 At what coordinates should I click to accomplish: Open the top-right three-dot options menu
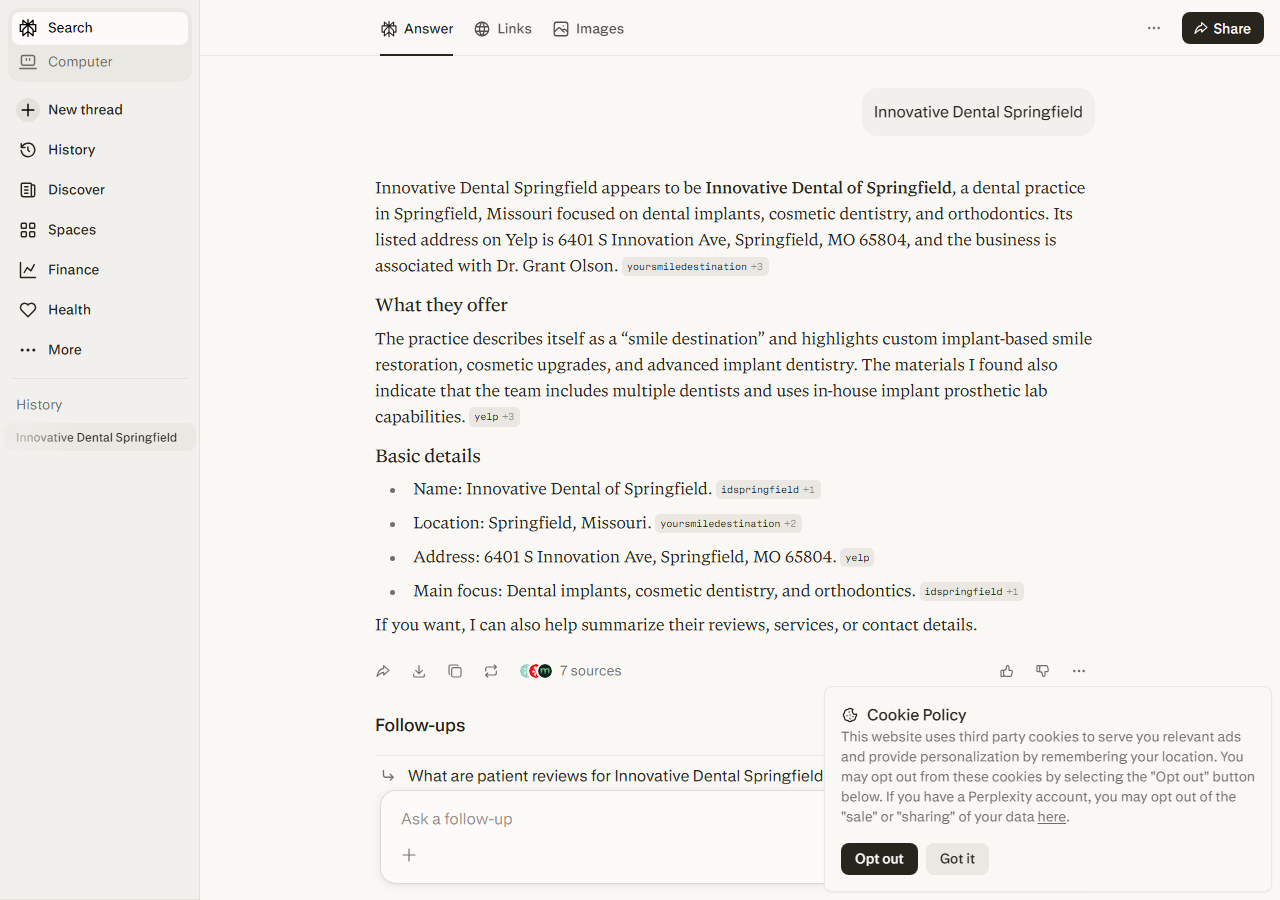coord(1154,28)
